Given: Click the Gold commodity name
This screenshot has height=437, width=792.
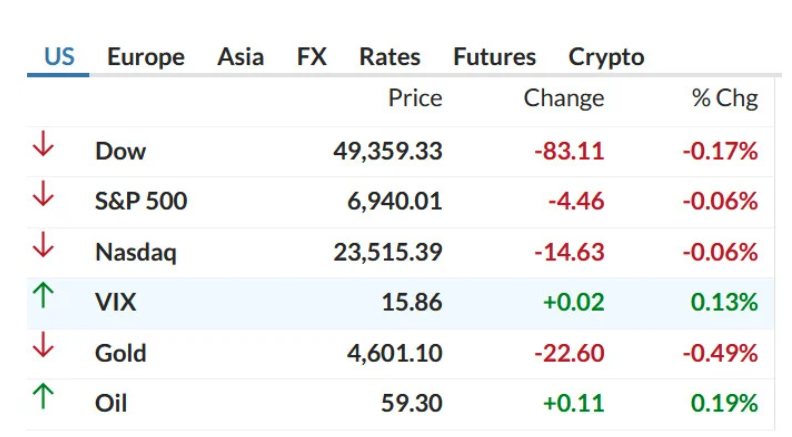Looking at the screenshot, I should (x=120, y=354).
